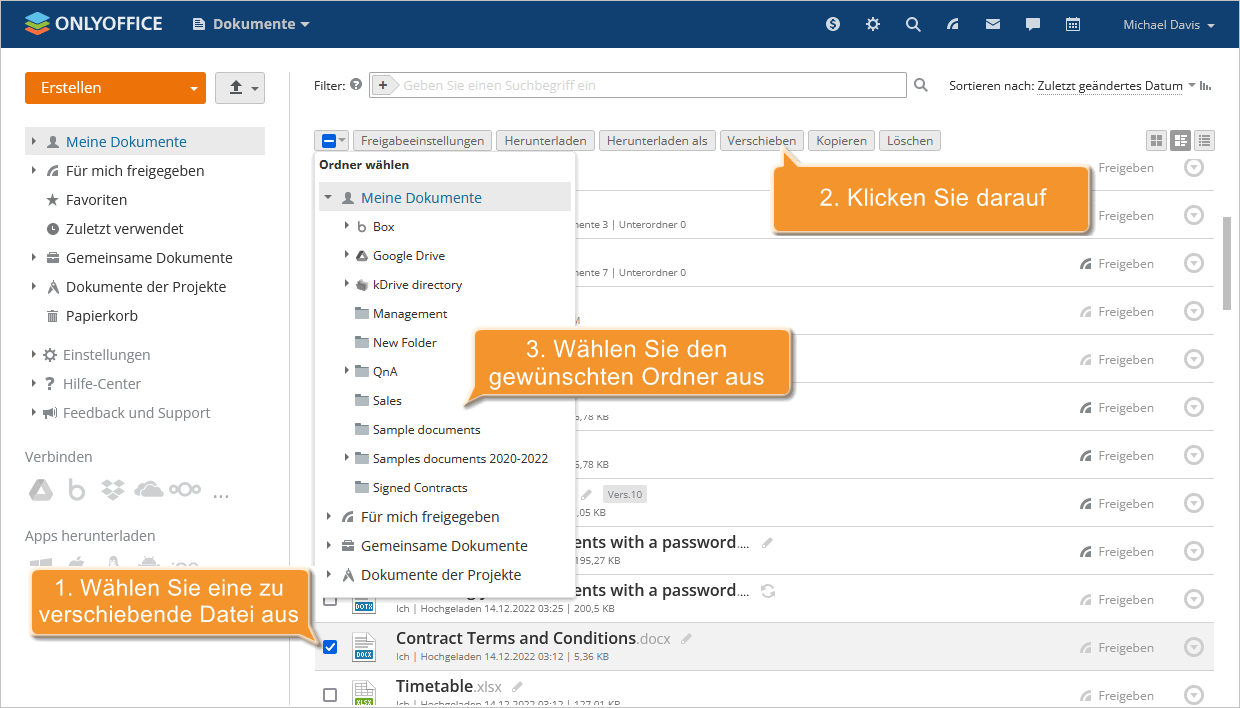This screenshot has height=708, width=1240.
Task: Select Google Drive in the folder picker
Action: pos(409,256)
